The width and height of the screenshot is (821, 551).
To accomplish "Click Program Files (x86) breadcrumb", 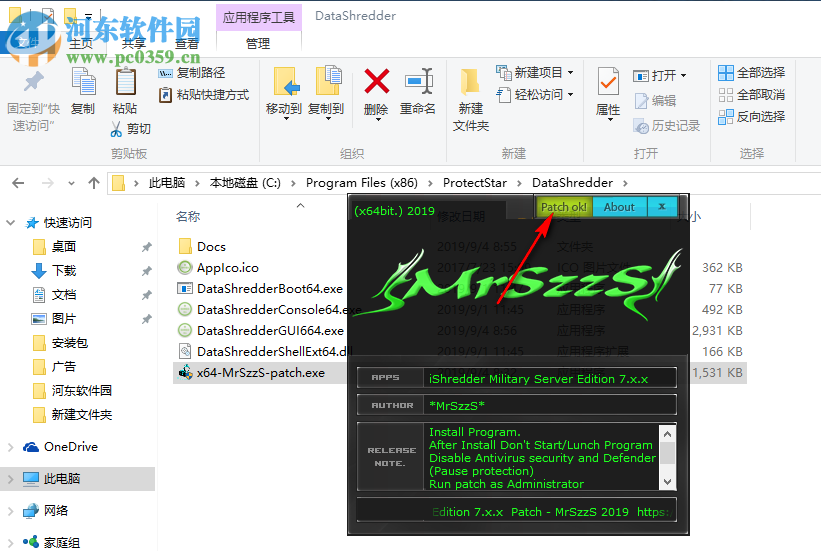I will (362, 183).
